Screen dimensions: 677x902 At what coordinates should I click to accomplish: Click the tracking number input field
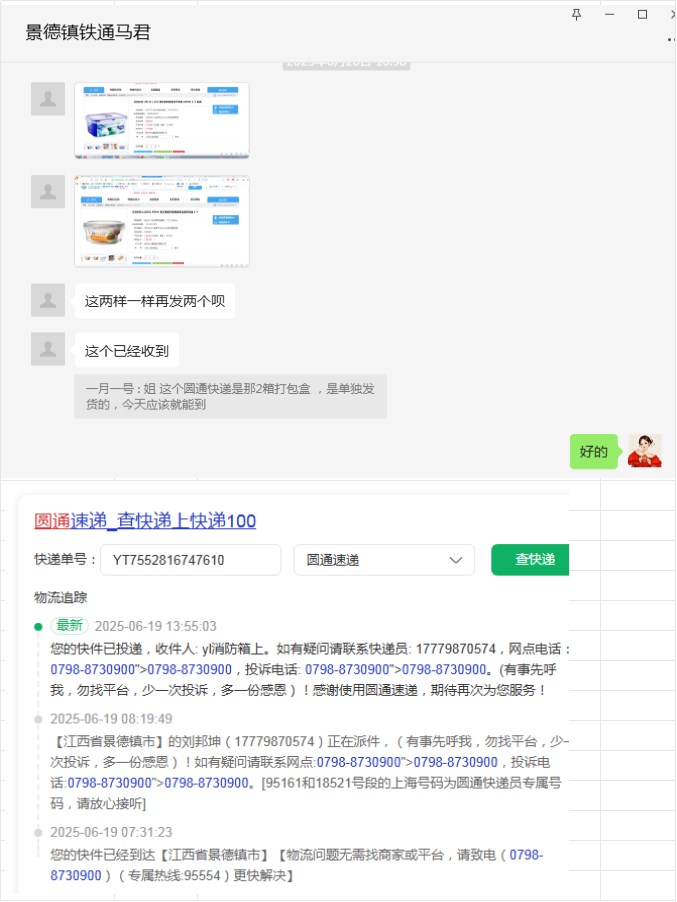pos(190,560)
